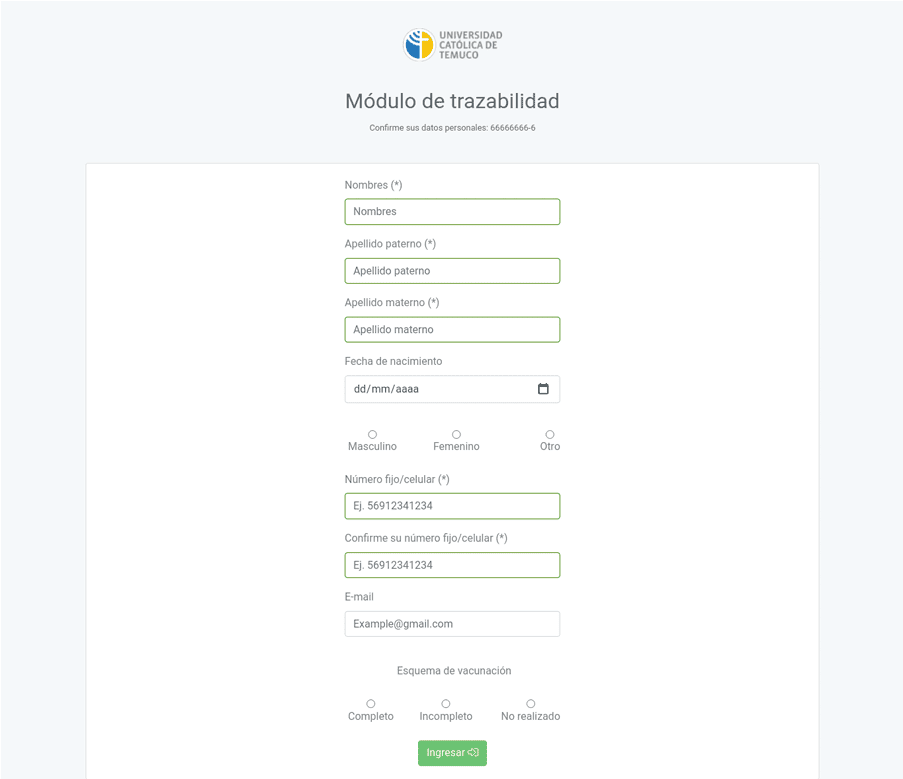
Task: Open the calendar picker icon
Action: pyautogui.click(x=543, y=389)
